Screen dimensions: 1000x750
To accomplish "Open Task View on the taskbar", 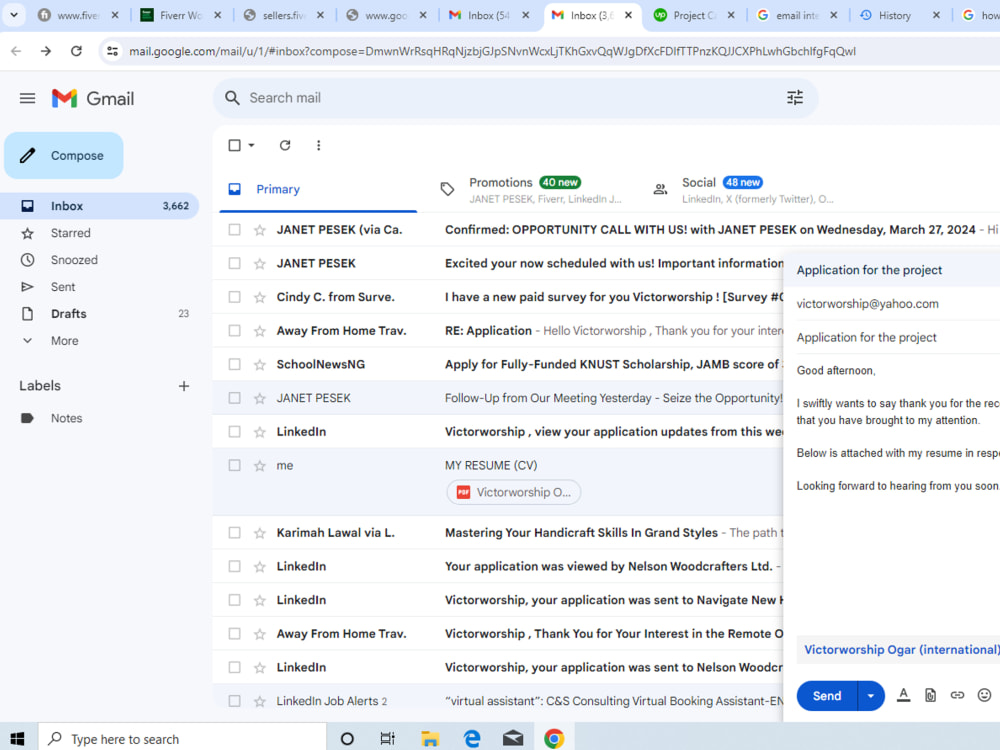I will pyautogui.click(x=387, y=739).
